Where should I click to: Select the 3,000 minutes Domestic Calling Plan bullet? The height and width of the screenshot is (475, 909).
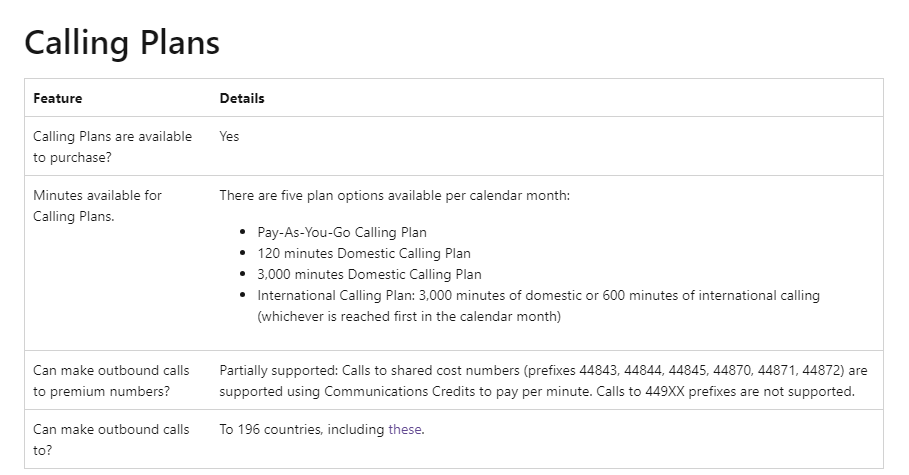click(x=369, y=274)
